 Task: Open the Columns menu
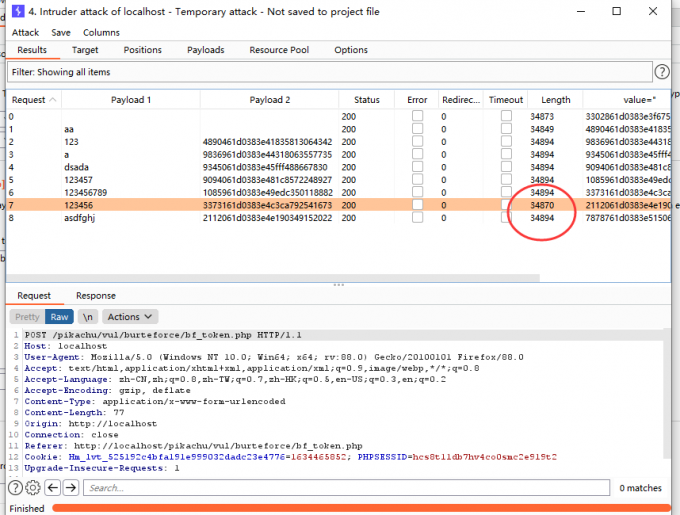[101, 33]
